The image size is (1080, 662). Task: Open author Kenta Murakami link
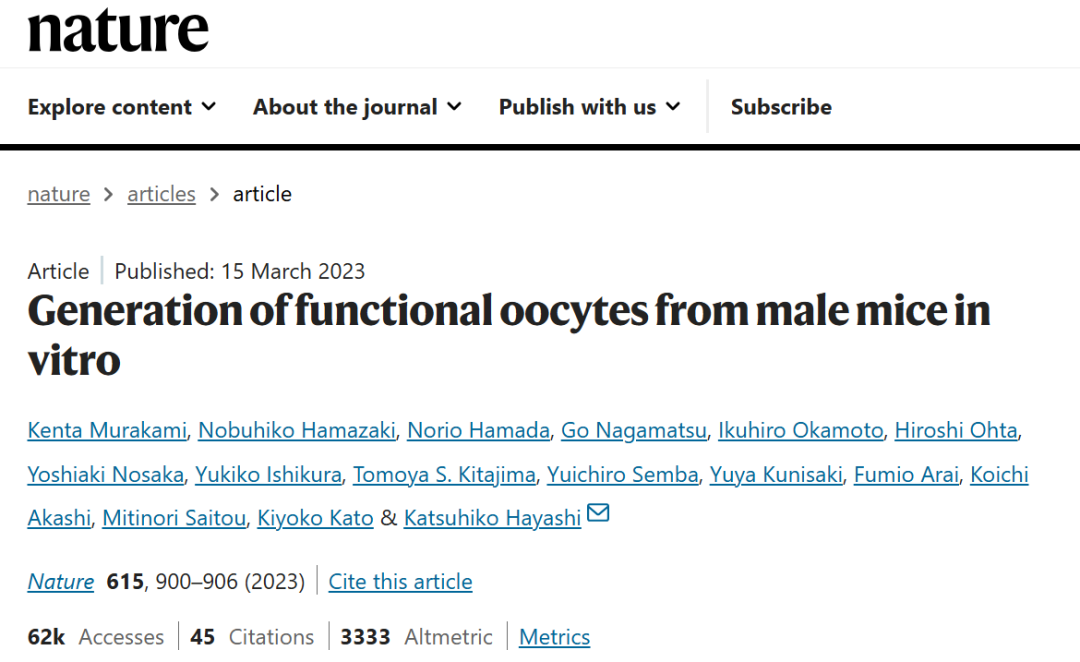coord(107,430)
